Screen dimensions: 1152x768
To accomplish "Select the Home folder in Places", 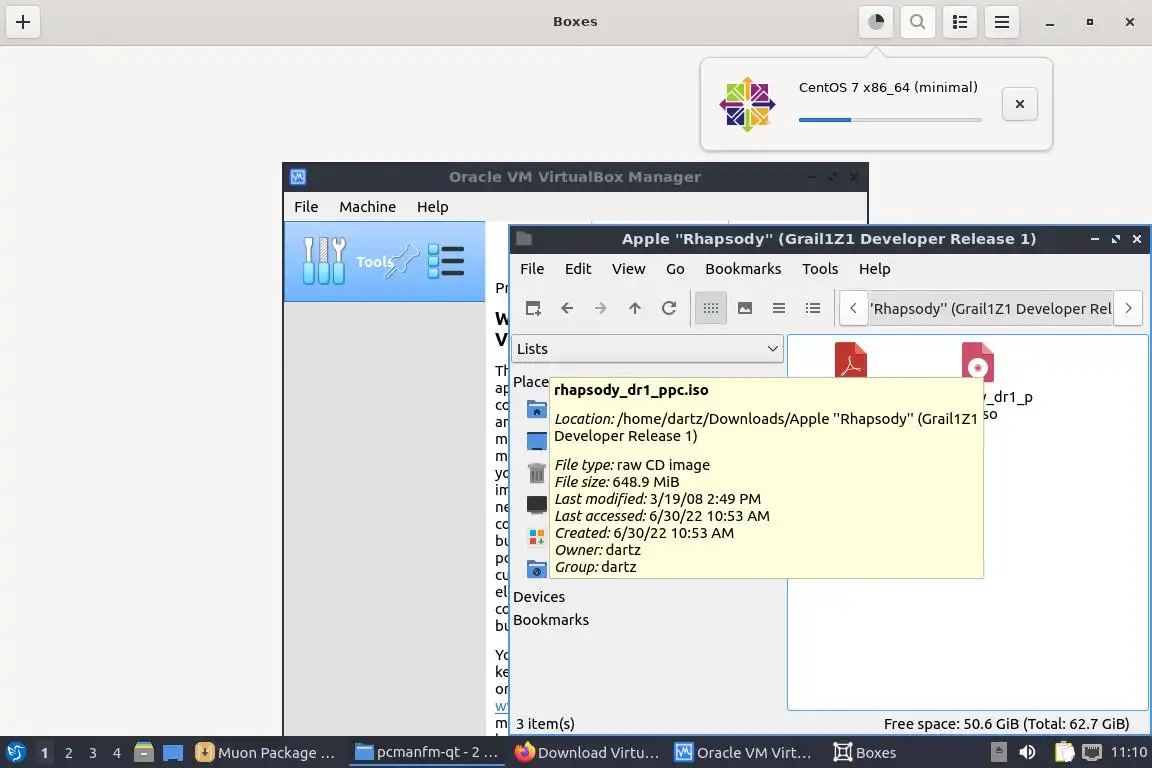I will pos(536,409).
